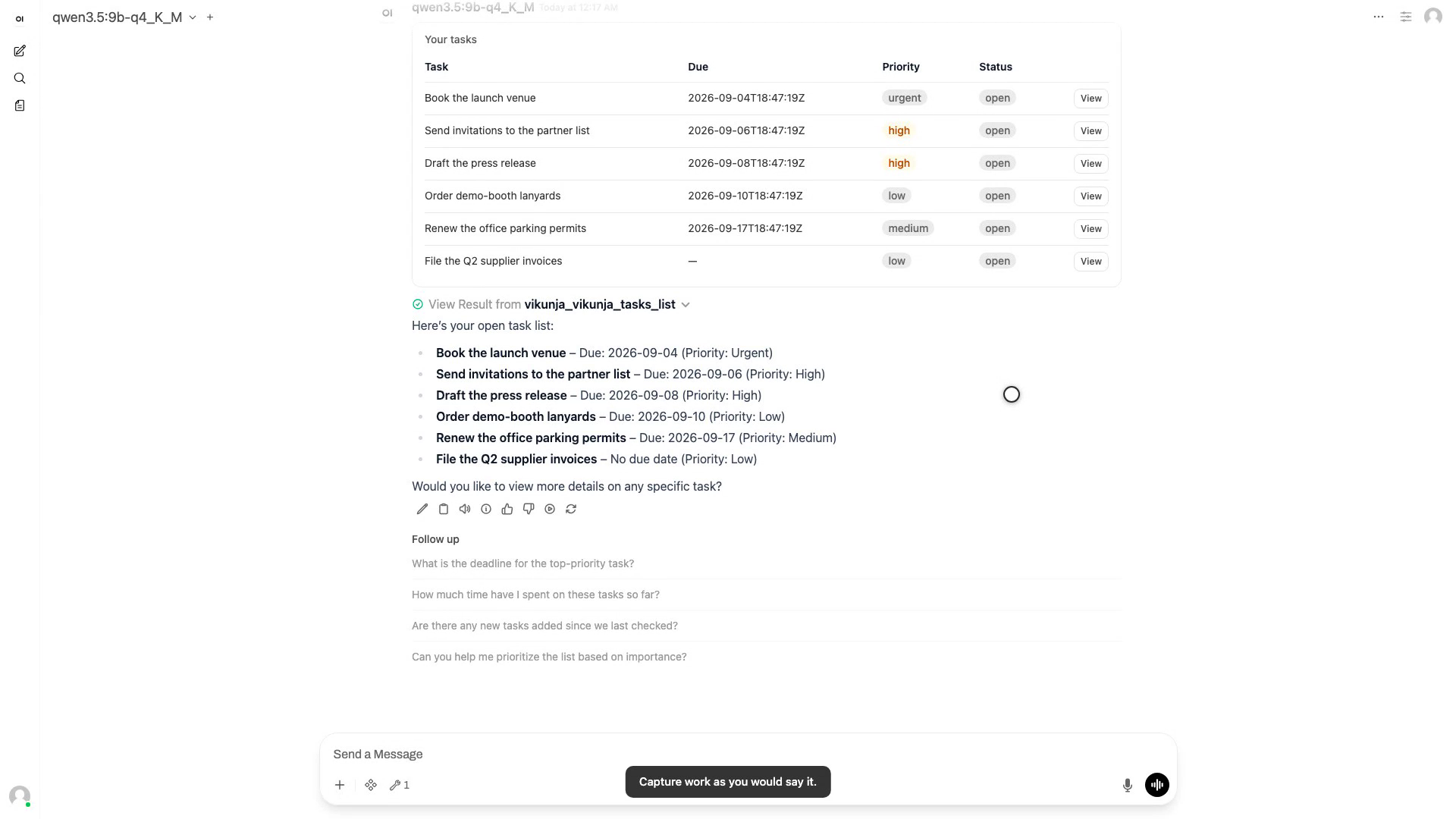Viewport: 1456px width, 819px height.
Task: Open search from the left sidebar
Action: (x=20, y=78)
